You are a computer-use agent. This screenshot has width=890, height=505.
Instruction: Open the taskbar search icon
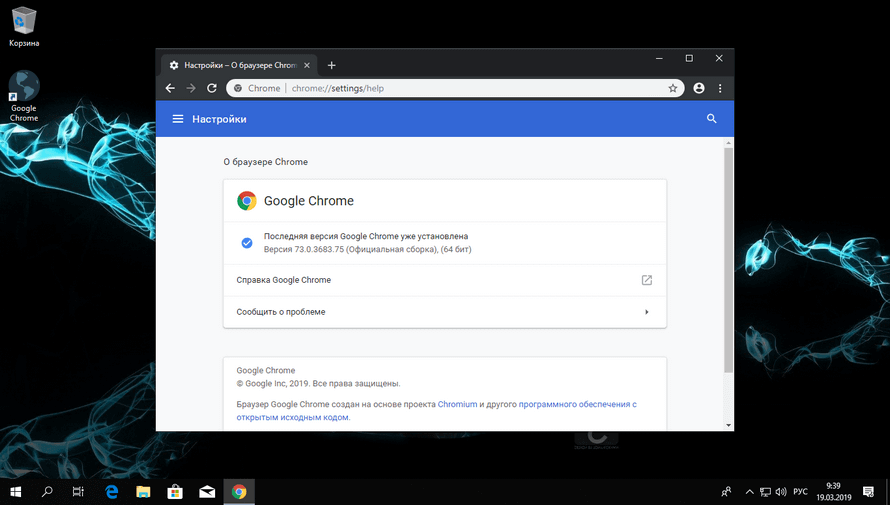pos(47,491)
